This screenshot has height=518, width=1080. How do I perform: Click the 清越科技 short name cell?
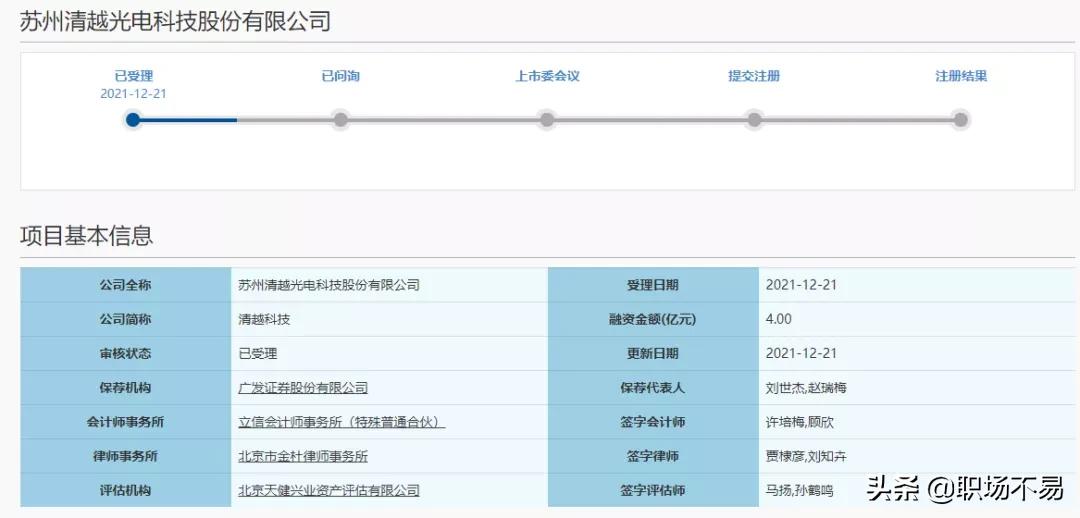pos(389,319)
